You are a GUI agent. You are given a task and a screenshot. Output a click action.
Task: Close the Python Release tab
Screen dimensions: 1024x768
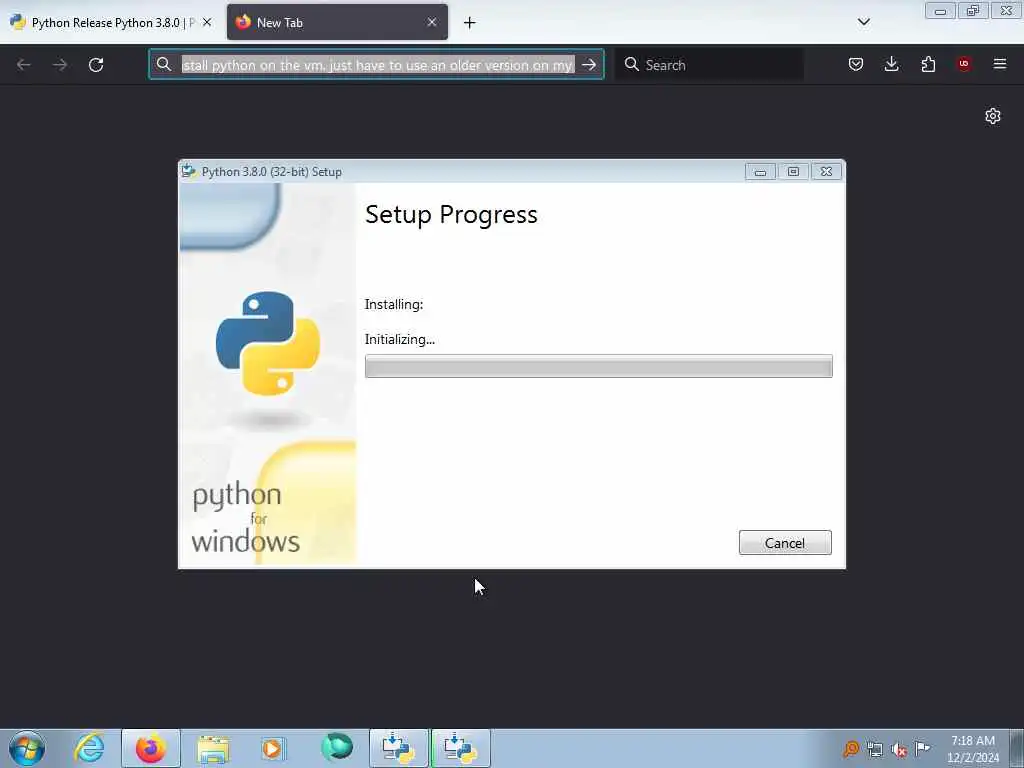click(x=207, y=22)
